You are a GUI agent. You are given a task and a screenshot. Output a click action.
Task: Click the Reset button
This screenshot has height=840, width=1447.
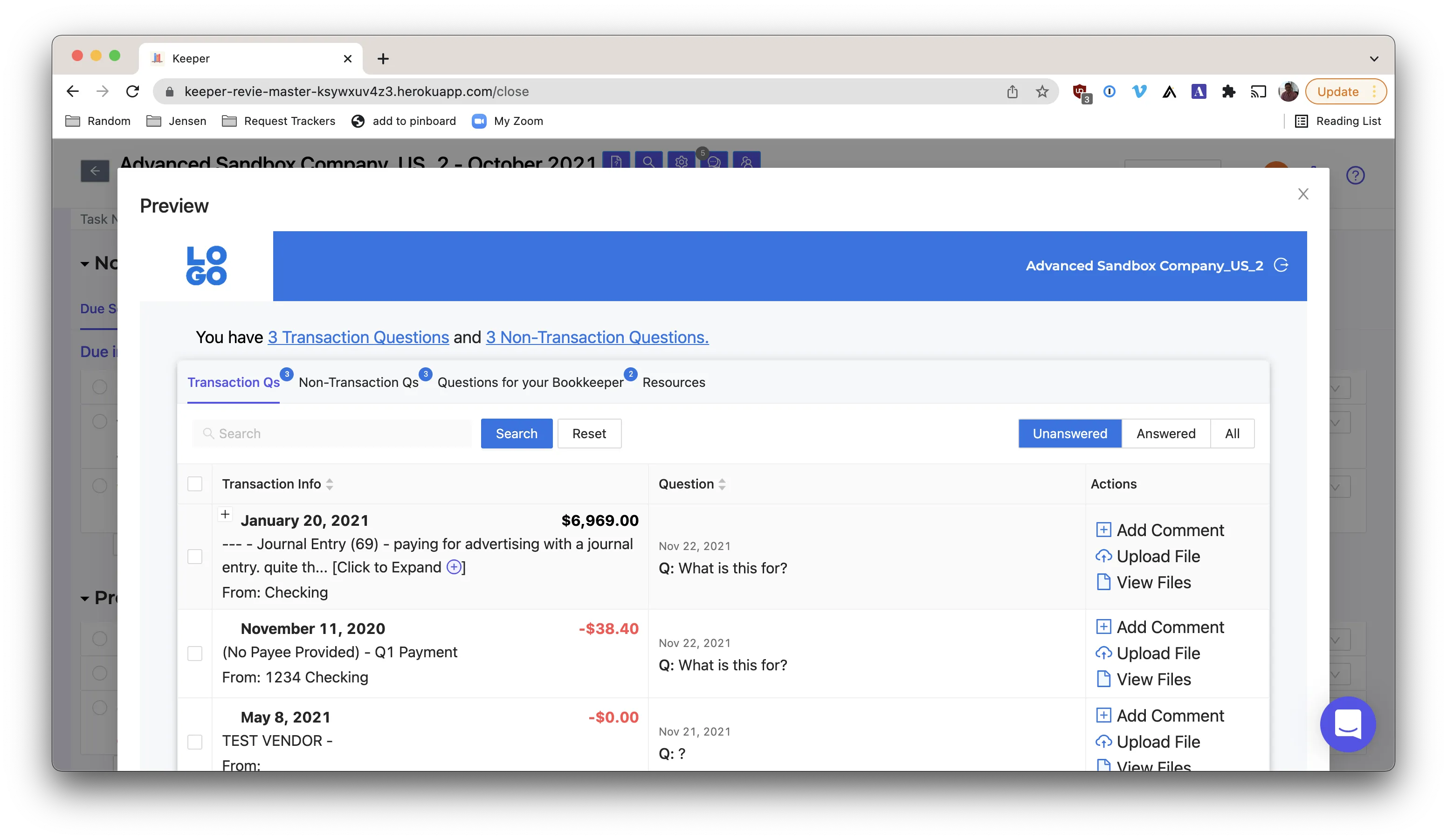coord(589,434)
